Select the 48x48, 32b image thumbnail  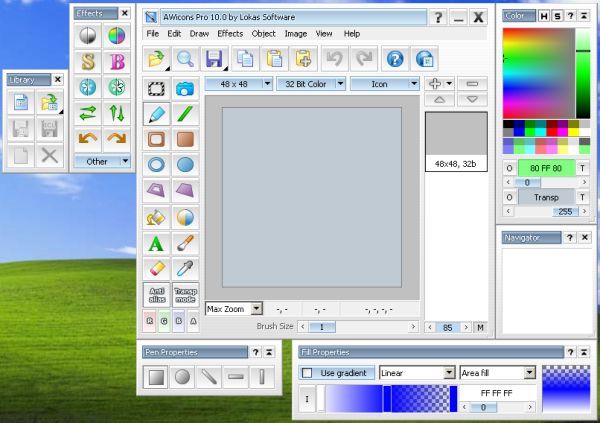(456, 142)
